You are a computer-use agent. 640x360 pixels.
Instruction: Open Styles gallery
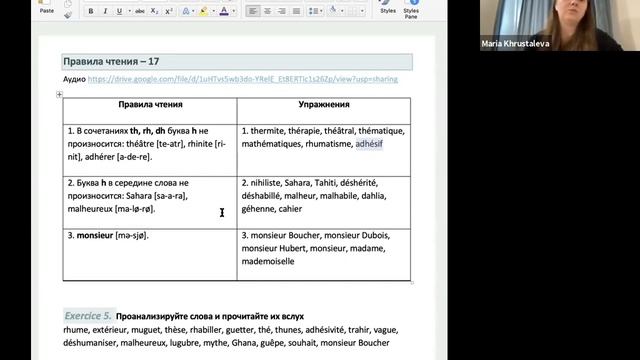[388, 8]
